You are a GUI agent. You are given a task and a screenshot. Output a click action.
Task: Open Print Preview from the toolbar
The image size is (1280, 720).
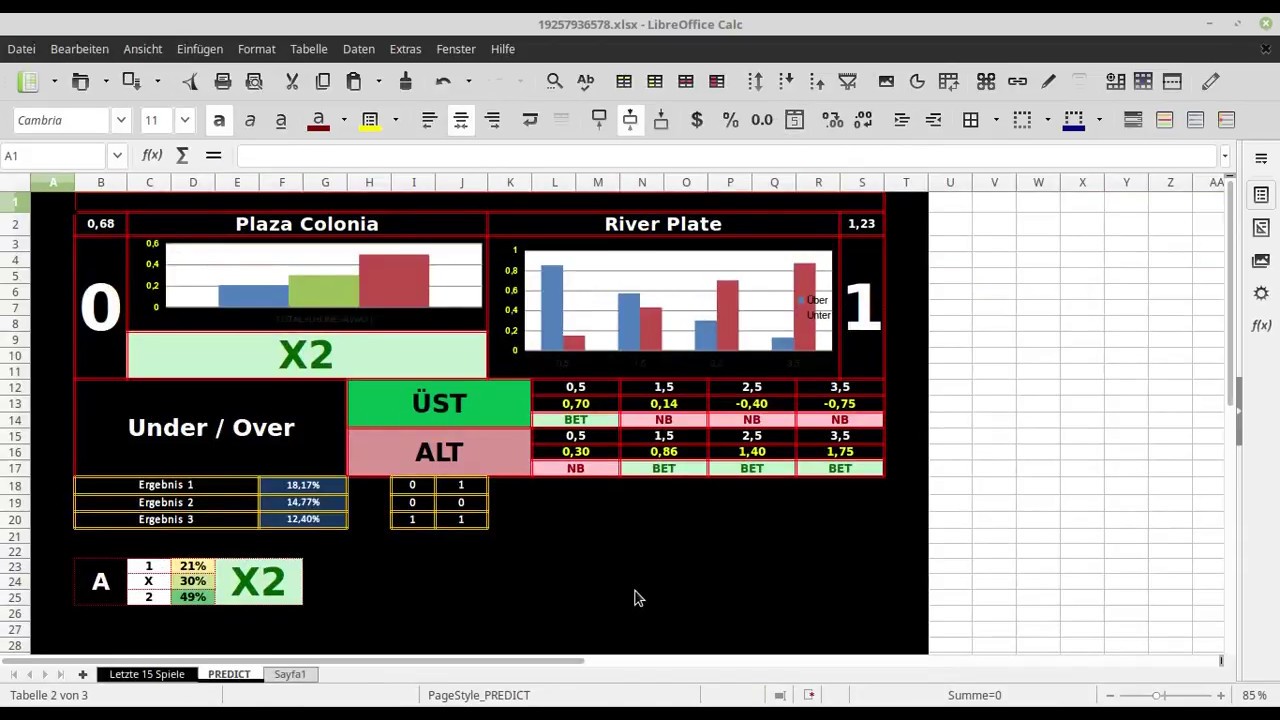(254, 82)
